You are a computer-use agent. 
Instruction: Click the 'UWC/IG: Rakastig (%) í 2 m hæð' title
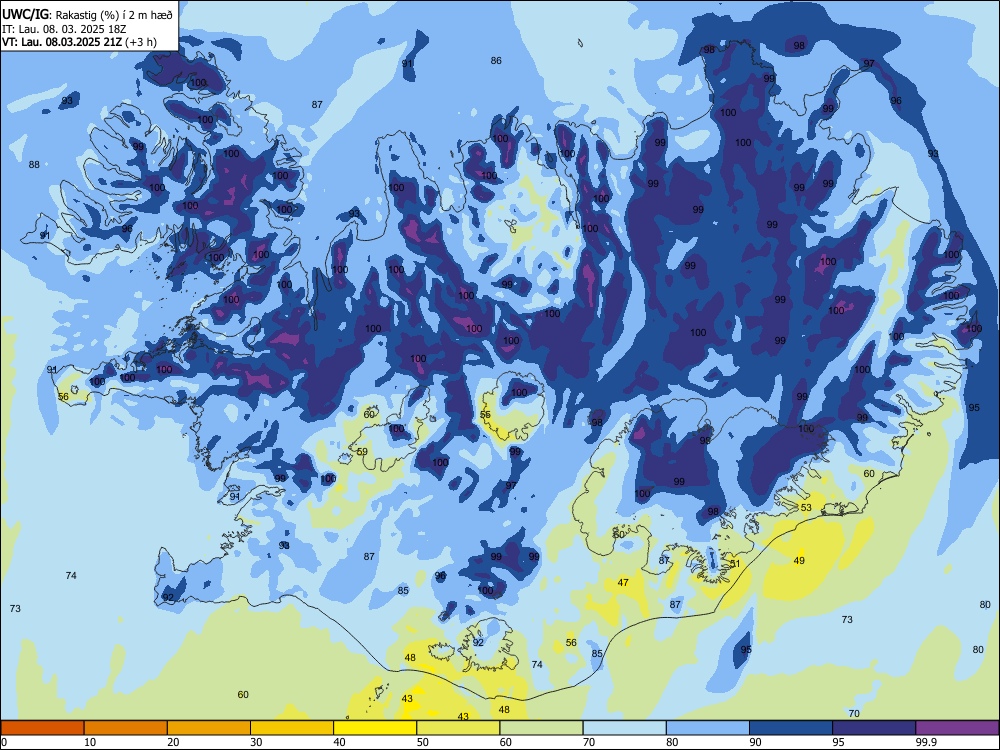[87, 14]
